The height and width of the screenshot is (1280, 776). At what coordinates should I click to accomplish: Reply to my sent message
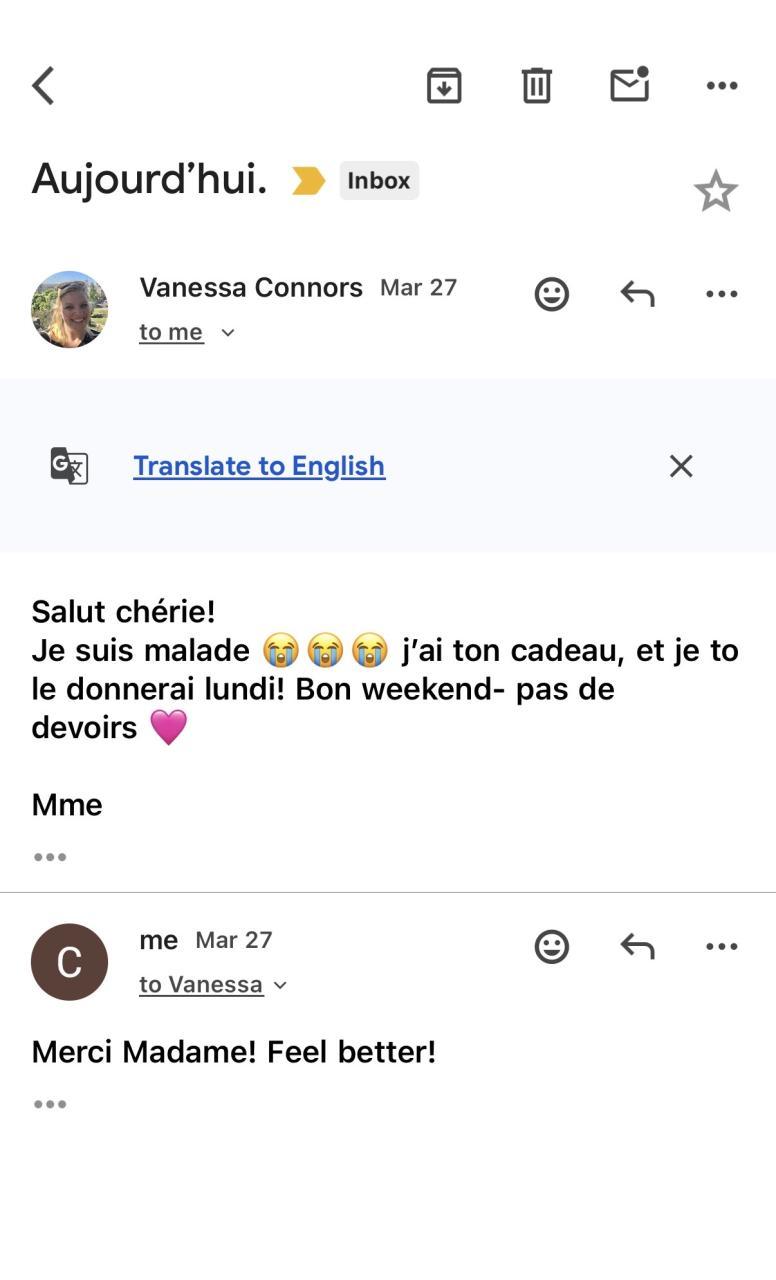pyautogui.click(x=637, y=946)
